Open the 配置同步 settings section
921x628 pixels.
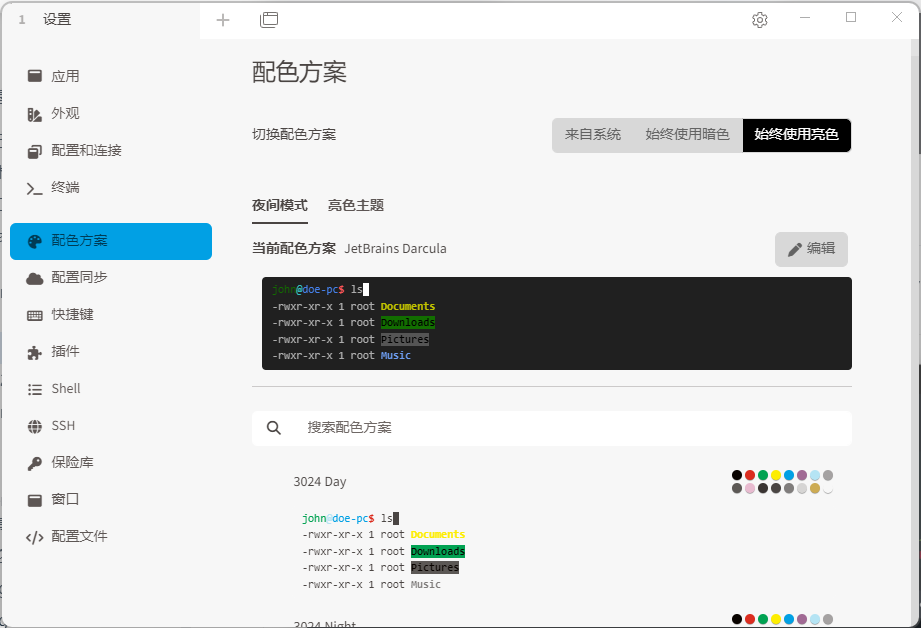[x=110, y=277]
